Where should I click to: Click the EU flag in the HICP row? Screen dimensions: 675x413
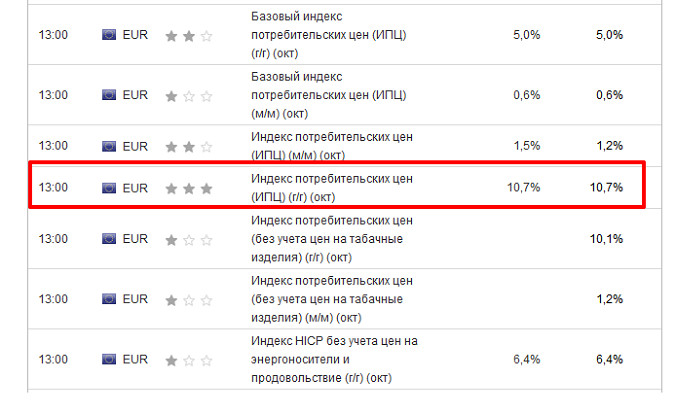pos(109,359)
